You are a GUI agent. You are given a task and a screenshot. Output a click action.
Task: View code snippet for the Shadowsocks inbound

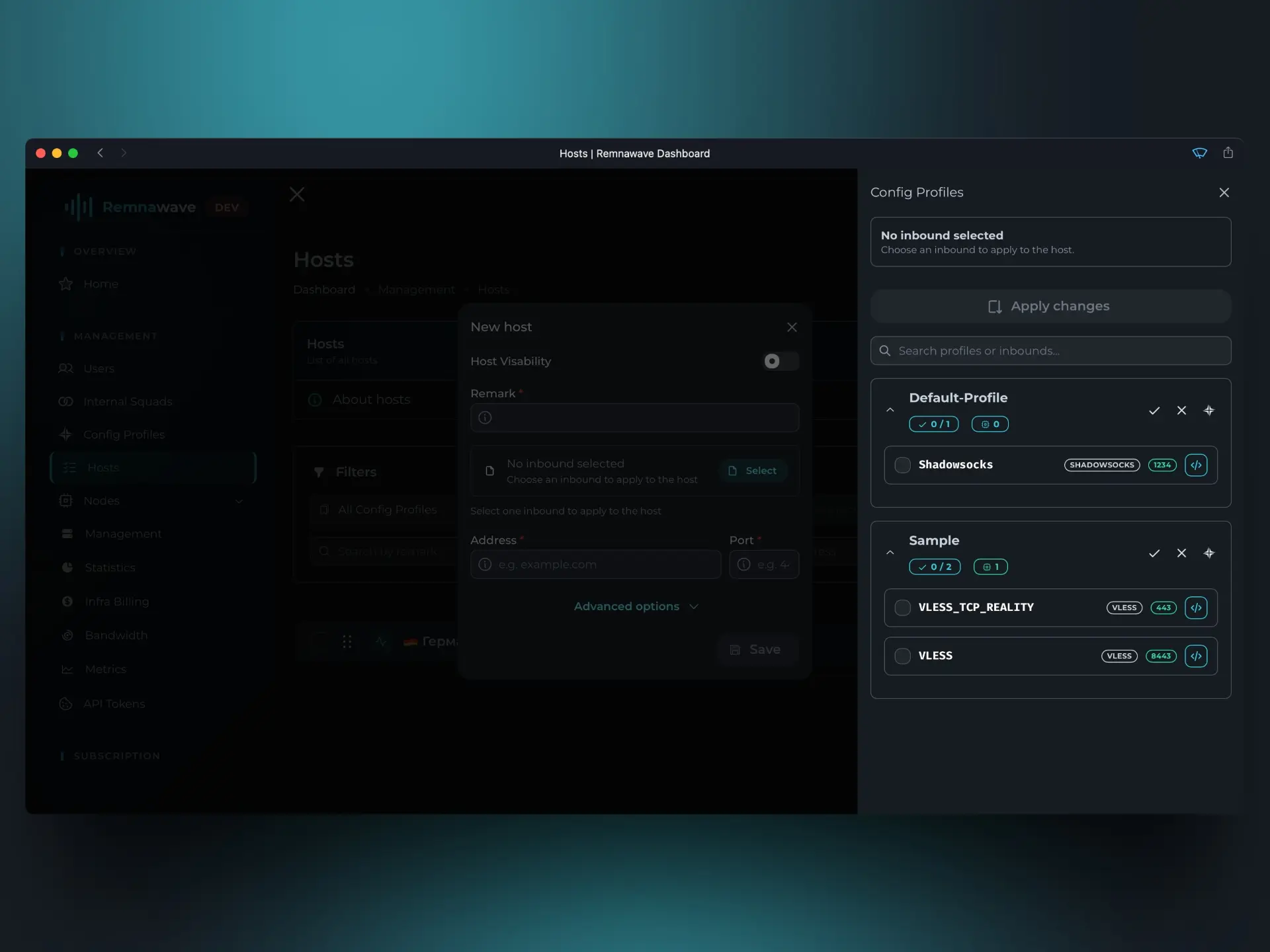click(1197, 465)
